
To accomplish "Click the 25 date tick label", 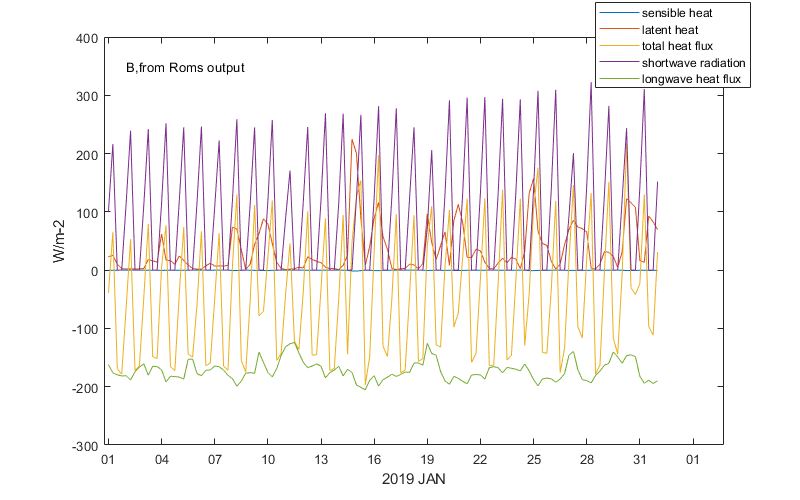I will tap(534, 460).
